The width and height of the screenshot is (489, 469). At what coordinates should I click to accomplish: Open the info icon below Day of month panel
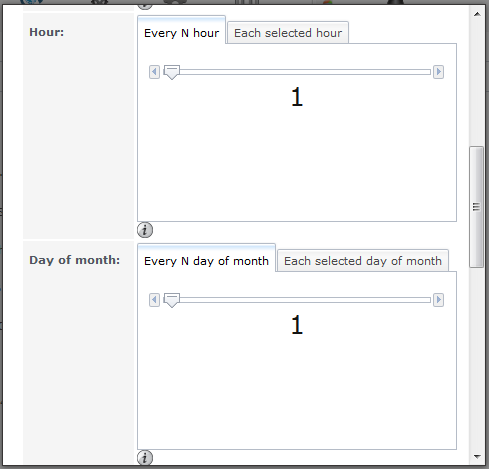[145, 458]
